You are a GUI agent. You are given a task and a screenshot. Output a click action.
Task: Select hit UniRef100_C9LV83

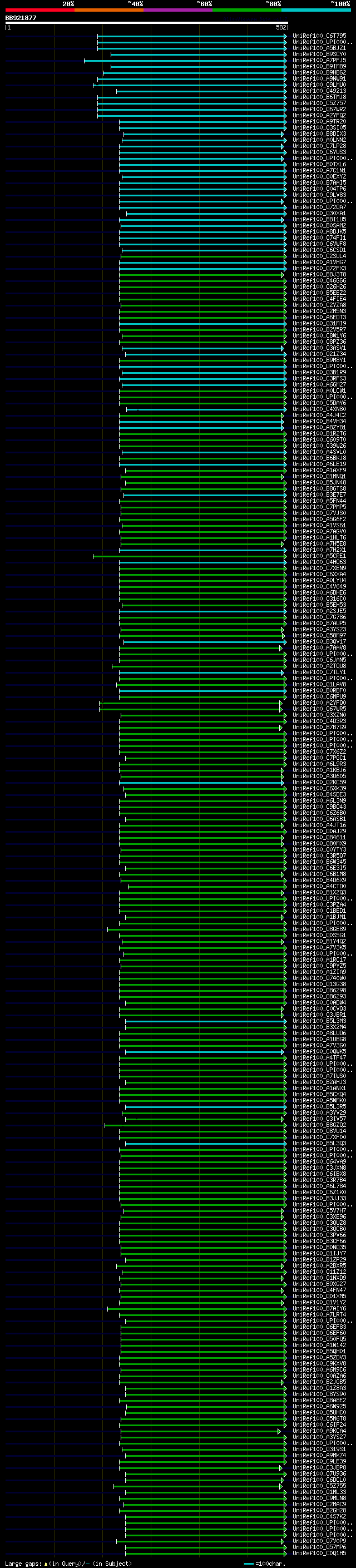[319, 195]
